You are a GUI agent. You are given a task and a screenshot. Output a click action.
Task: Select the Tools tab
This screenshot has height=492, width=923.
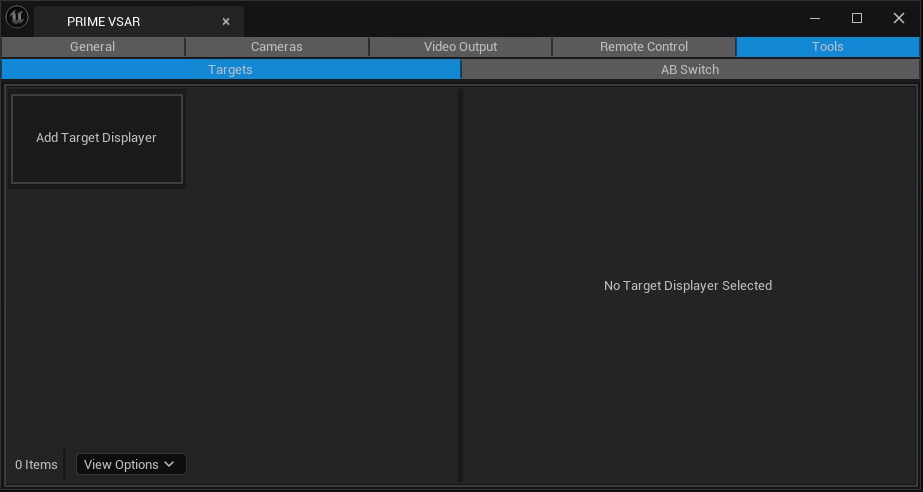click(x=828, y=47)
